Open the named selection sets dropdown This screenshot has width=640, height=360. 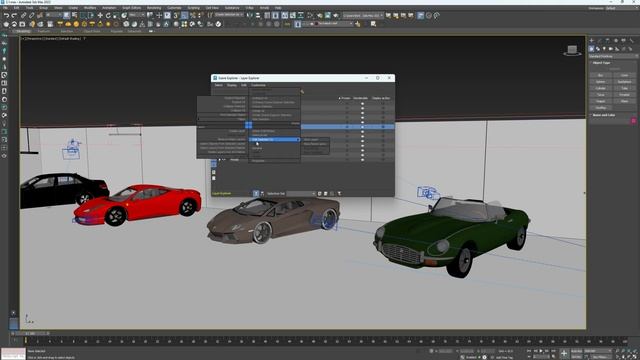pyautogui.click(x=229, y=15)
